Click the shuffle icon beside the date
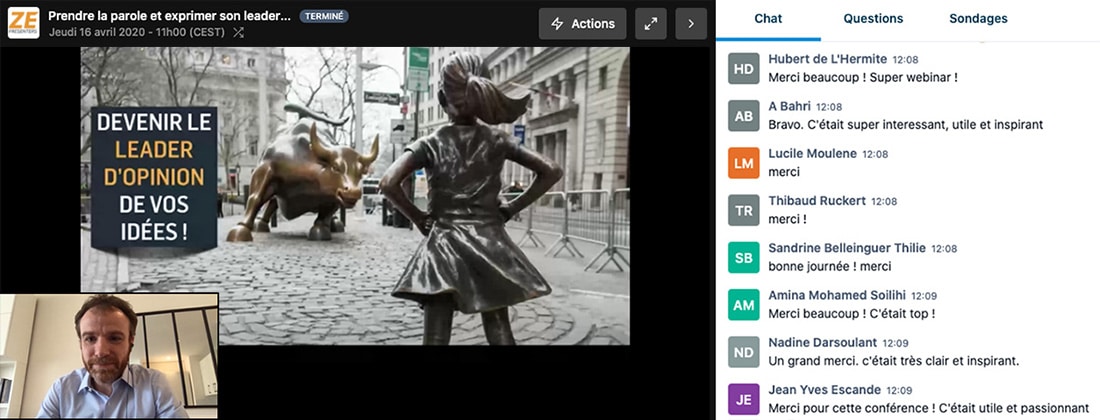Viewport: 1100px width, 420px height. coord(239,32)
